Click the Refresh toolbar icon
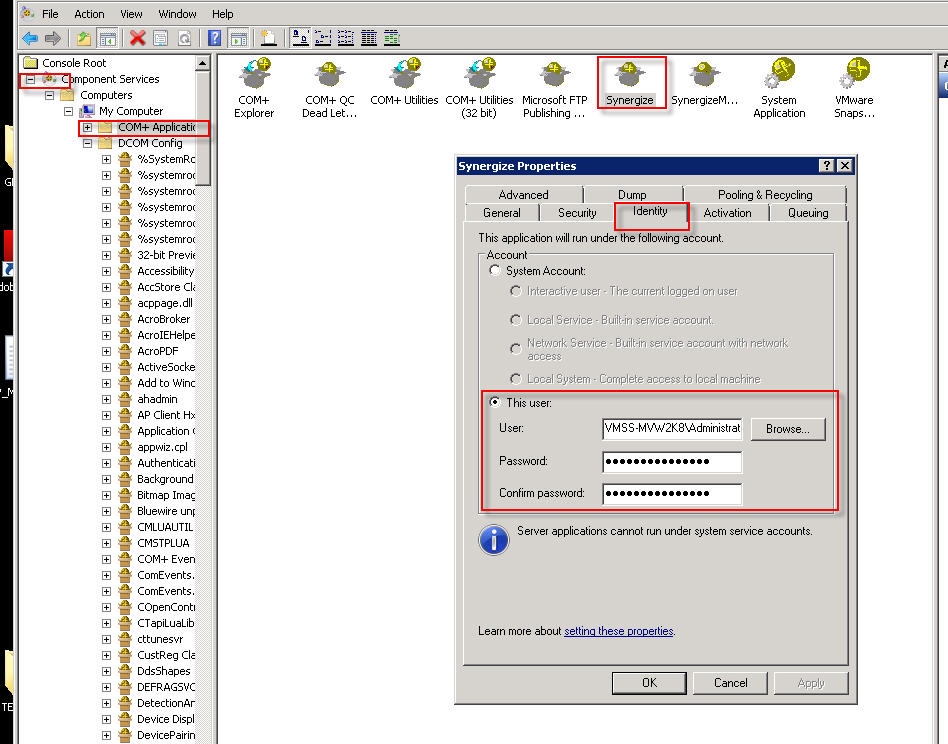This screenshot has height=744, width=948. (x=184, y=39)
